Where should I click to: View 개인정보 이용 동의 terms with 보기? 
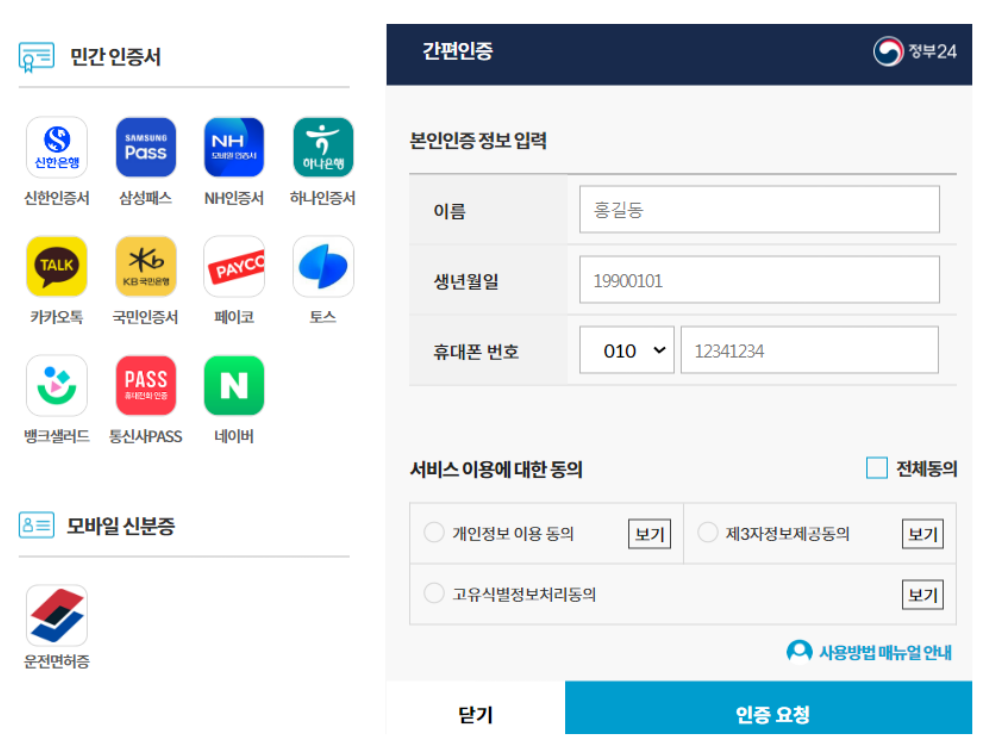pyautogui.click(x=650, y=534)
